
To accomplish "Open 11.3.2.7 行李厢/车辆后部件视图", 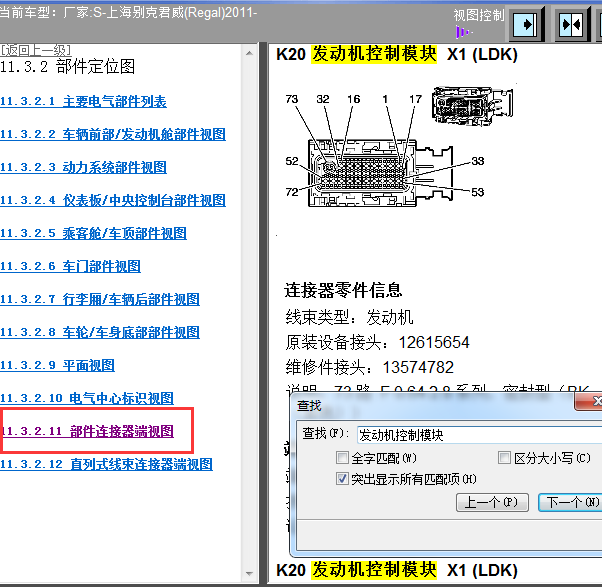I will point(100,300).
